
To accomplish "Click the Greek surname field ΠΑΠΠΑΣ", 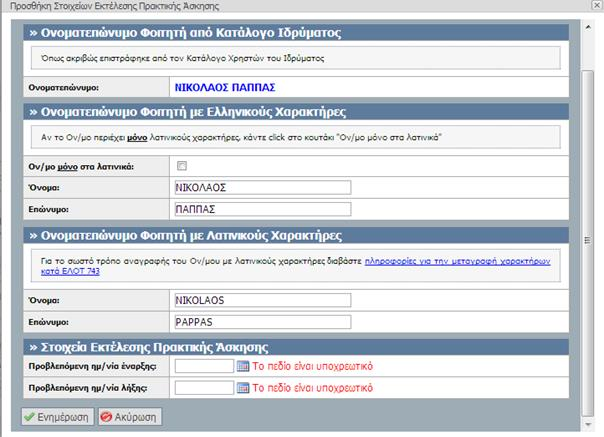I will coord(263,209).
